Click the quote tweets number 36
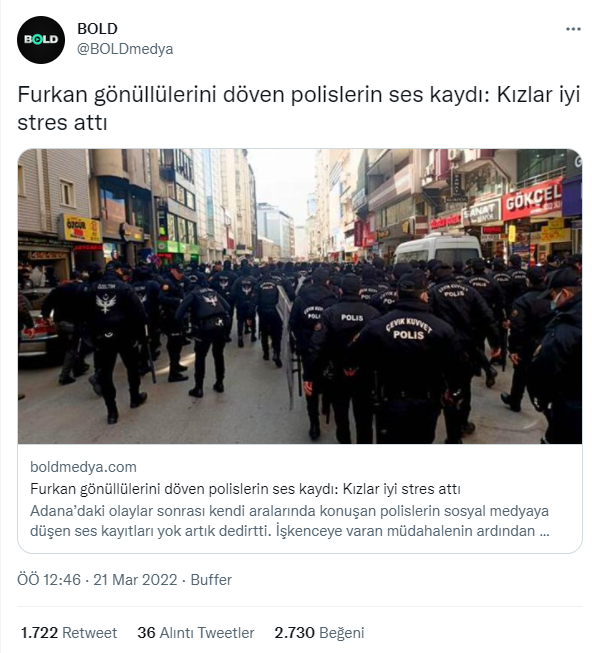592x653 pixels. 146,633
